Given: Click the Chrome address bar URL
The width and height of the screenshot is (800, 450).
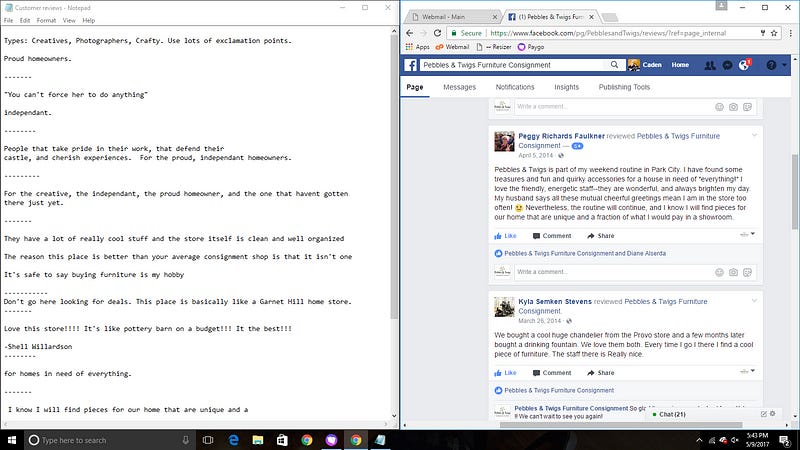Looking at the screenshot, I should (608, 33).
